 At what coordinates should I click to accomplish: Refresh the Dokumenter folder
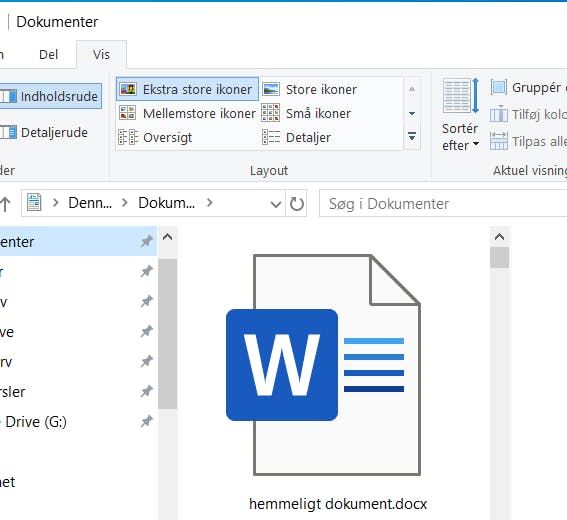pyautogui.click(x=297, y=204)
